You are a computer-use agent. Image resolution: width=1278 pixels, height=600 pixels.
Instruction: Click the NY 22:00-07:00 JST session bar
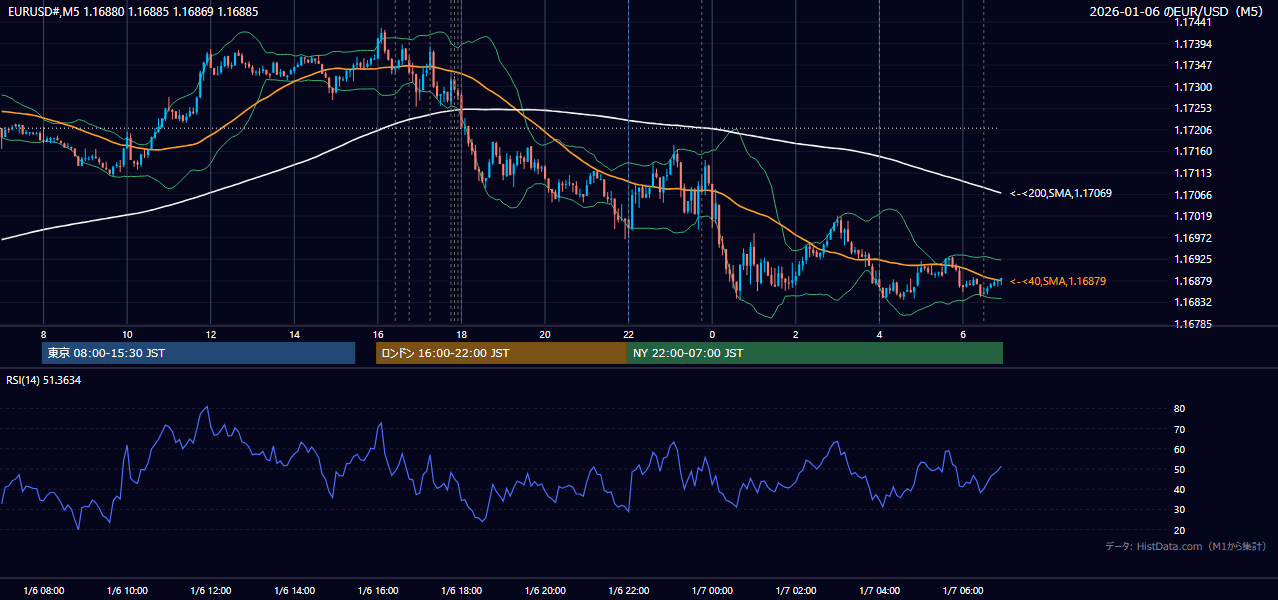point(815,353)
